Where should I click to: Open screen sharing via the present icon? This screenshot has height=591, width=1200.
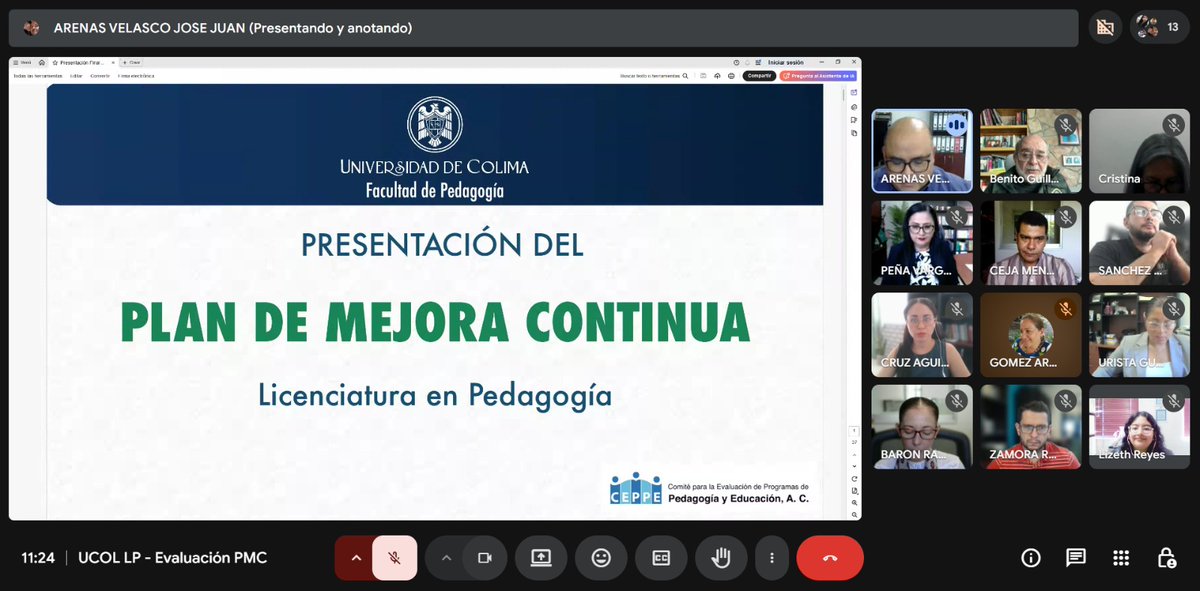pyautogui.click(x=541, y=558)
